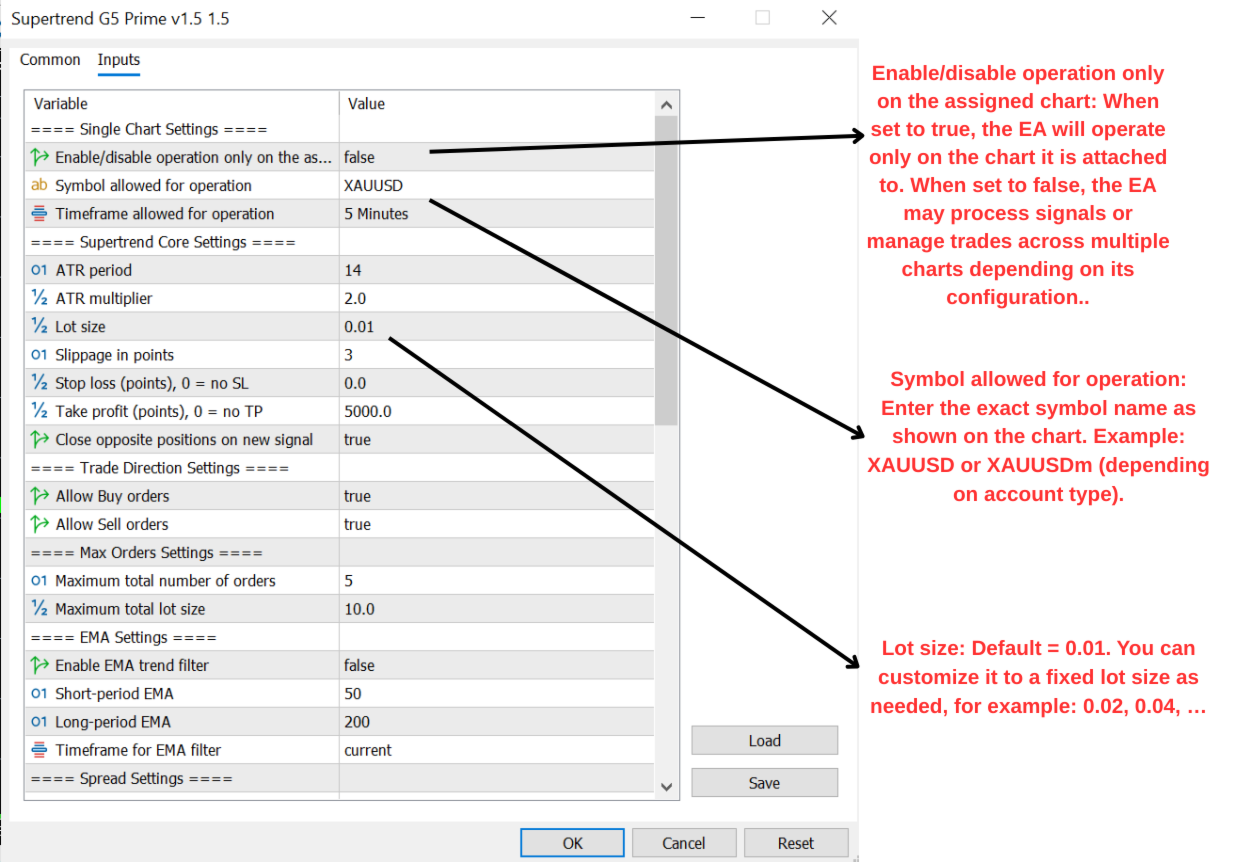Select the '==== Spread Settings ====' row
Viewport: 1258px width, 862px height.
click(340, 778)
